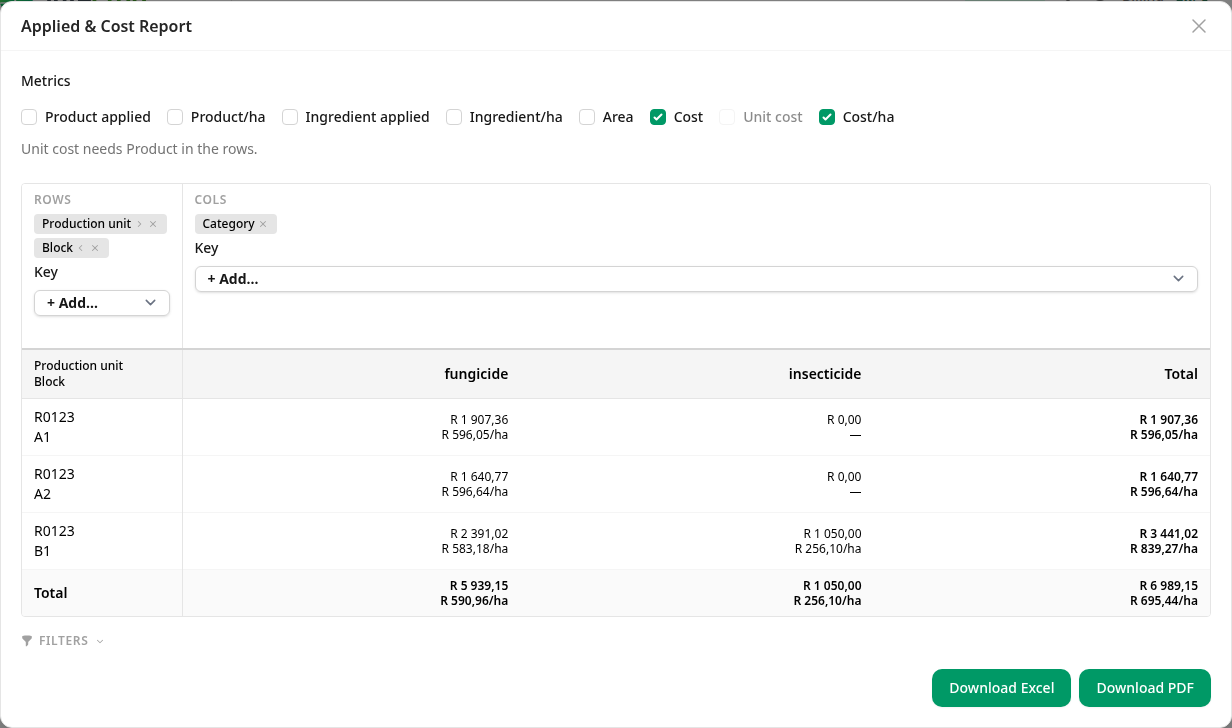Expand the FILTERS section chevron
Screen dimensions: 1232x728
coord(100,641)
